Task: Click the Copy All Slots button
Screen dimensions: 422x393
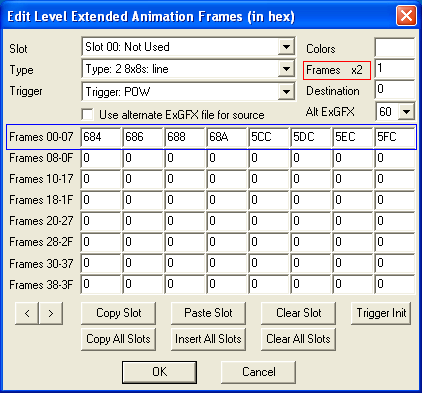Action: tap(118, 339)
